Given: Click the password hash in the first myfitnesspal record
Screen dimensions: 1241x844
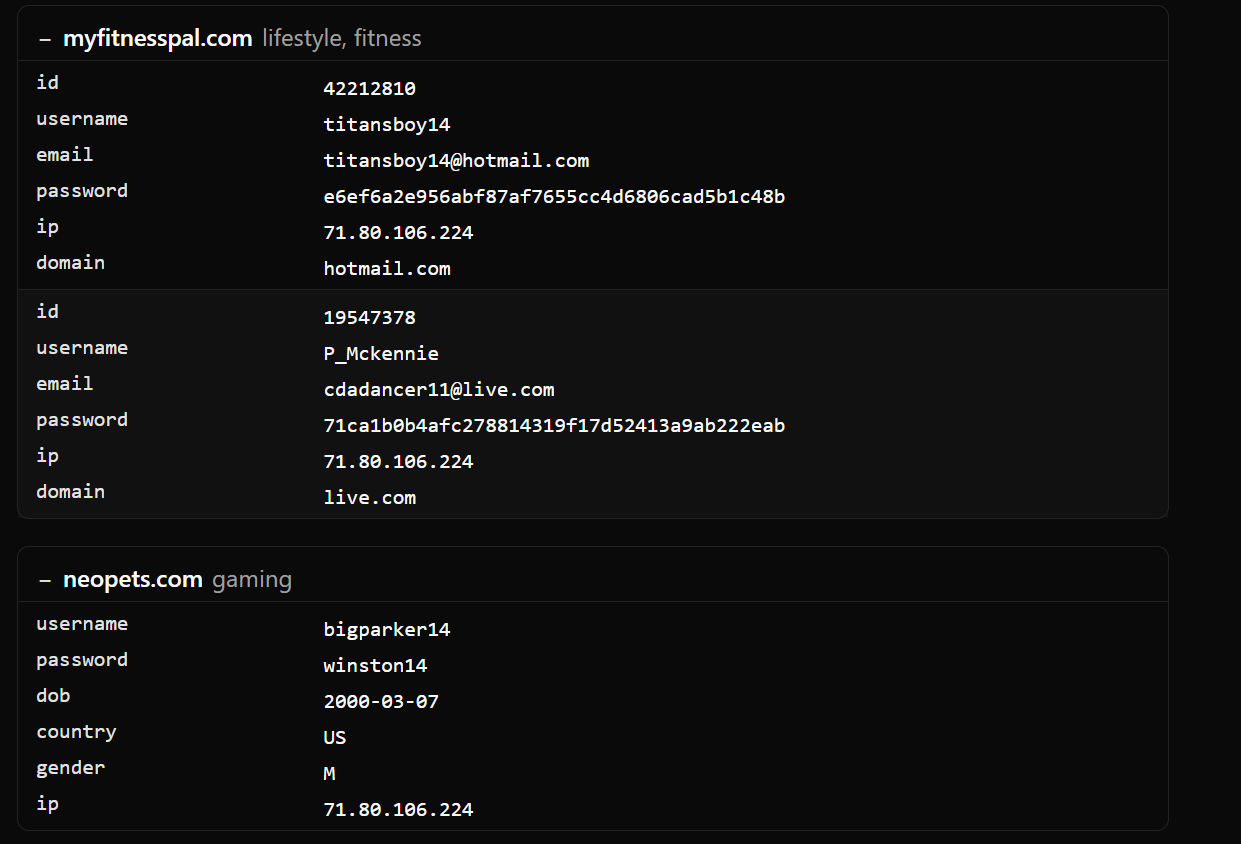Looking at the screenshot, I should [x=554, y=197].
